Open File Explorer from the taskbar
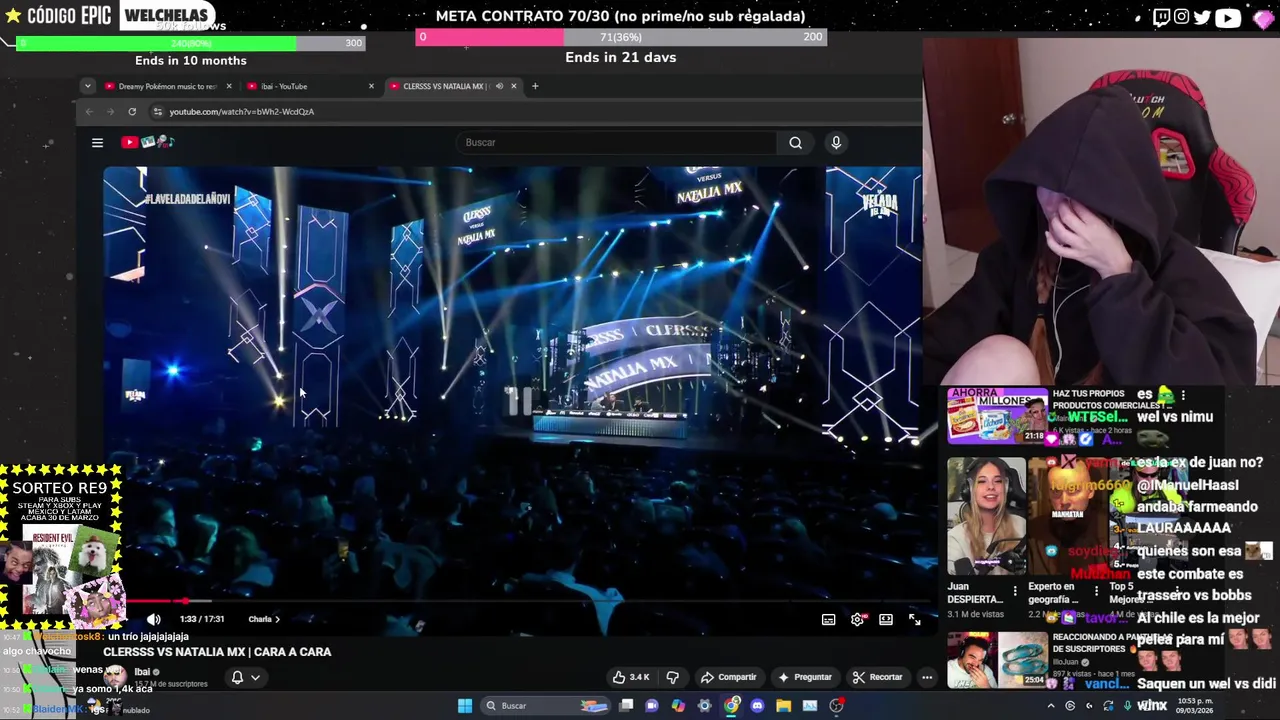The image size is (1280, 720). click(783, 706)
